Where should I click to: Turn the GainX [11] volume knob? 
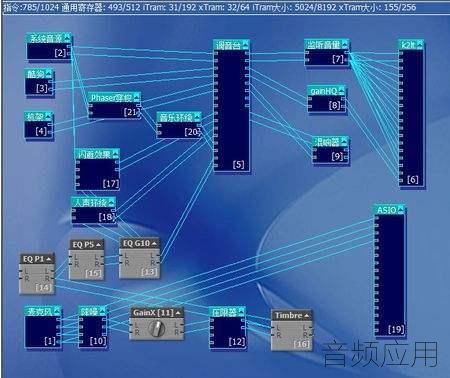(x=156, y=329)
